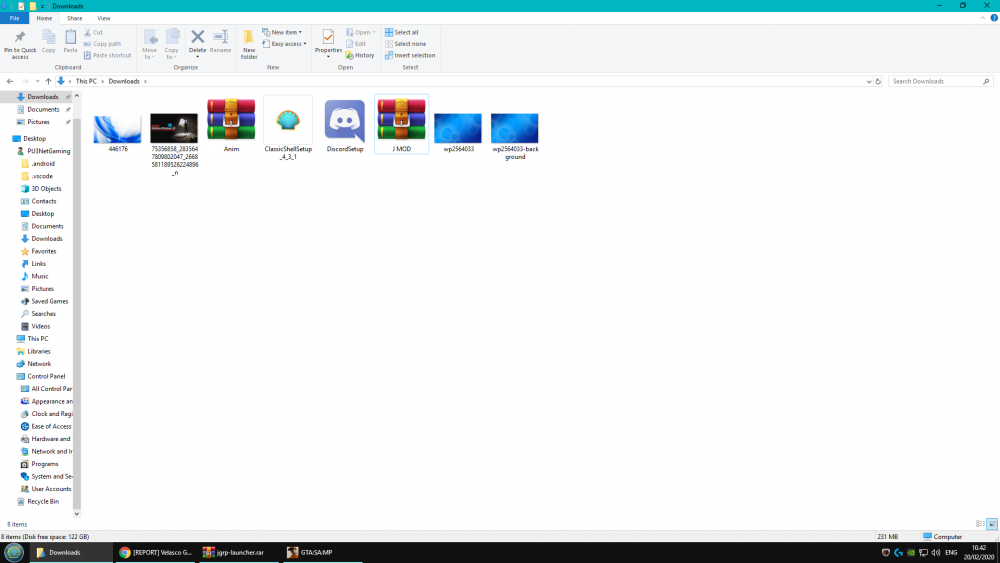Open the .vscode folder in tree
1000x563 pixels.
click(x=42, y=176)
